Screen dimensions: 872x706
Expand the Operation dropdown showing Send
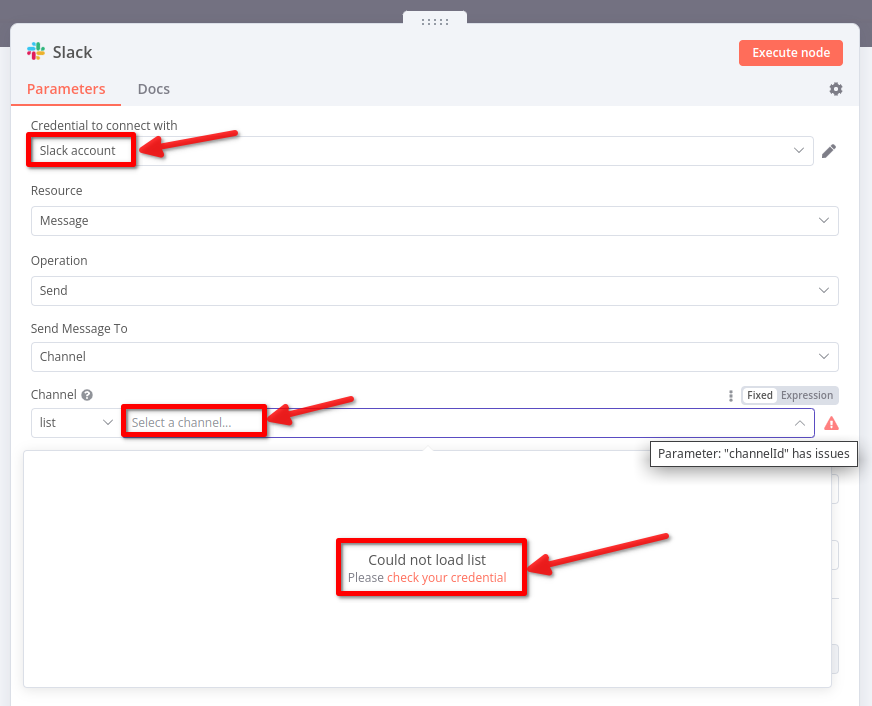(x=434, y=291)
